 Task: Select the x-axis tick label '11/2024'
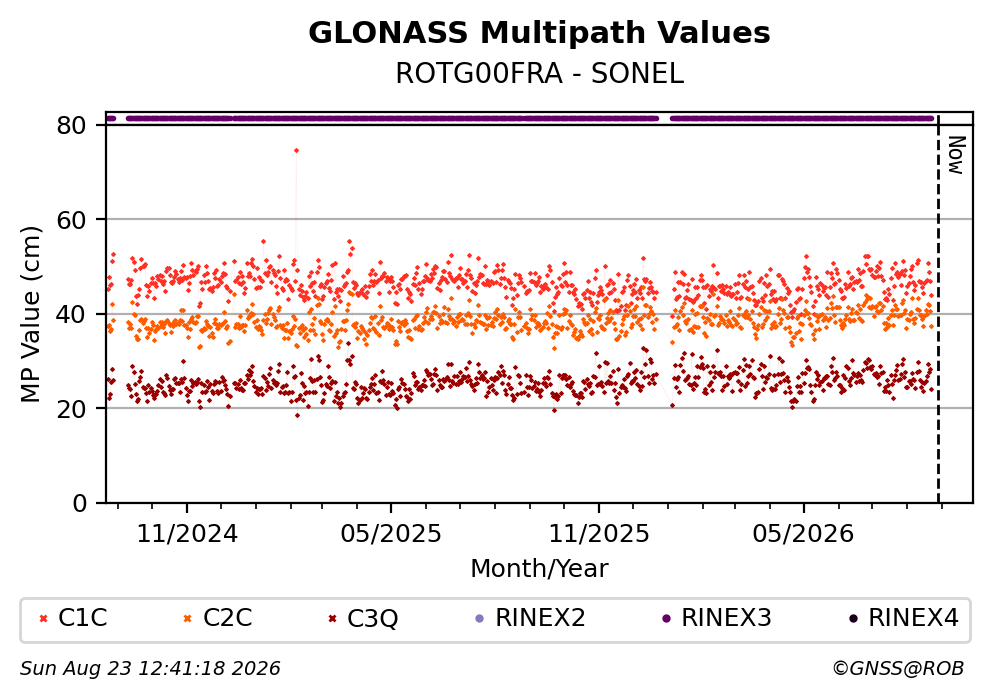(187, 534)
